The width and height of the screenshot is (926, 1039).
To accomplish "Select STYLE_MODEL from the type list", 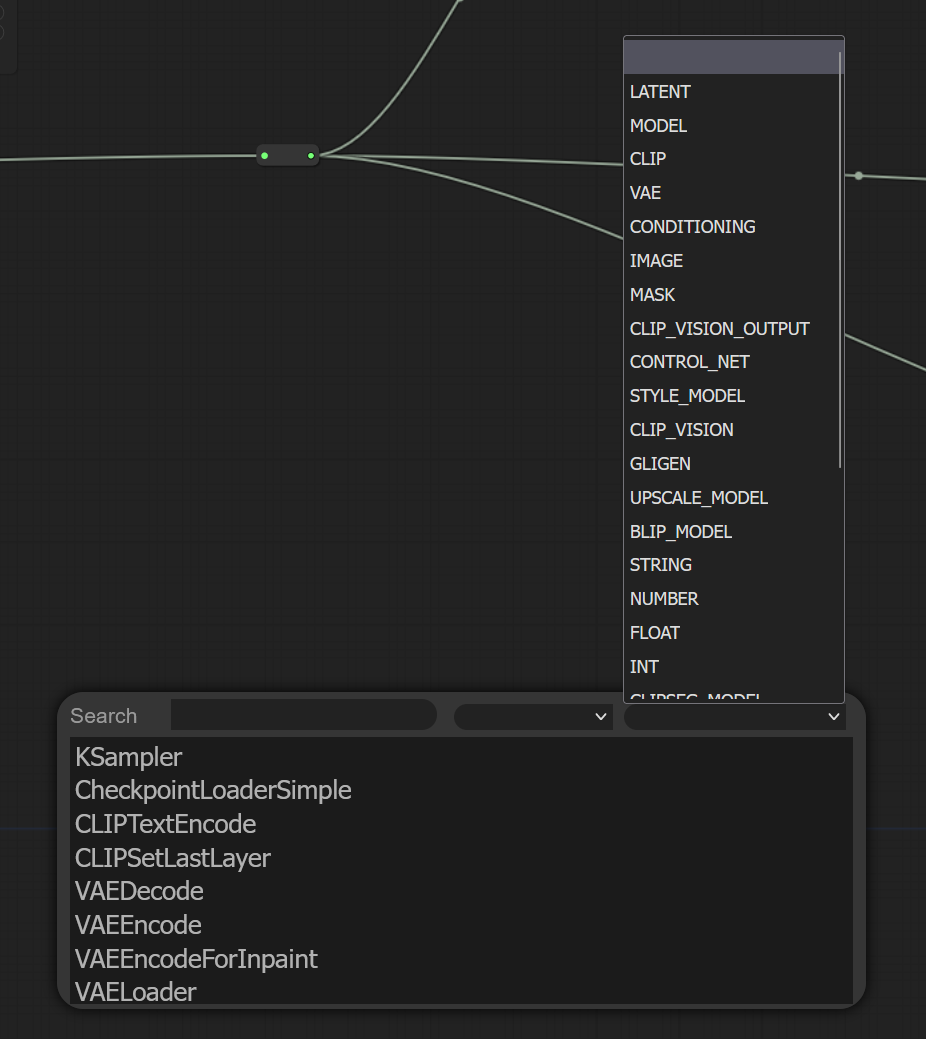I will coord(687,396).
